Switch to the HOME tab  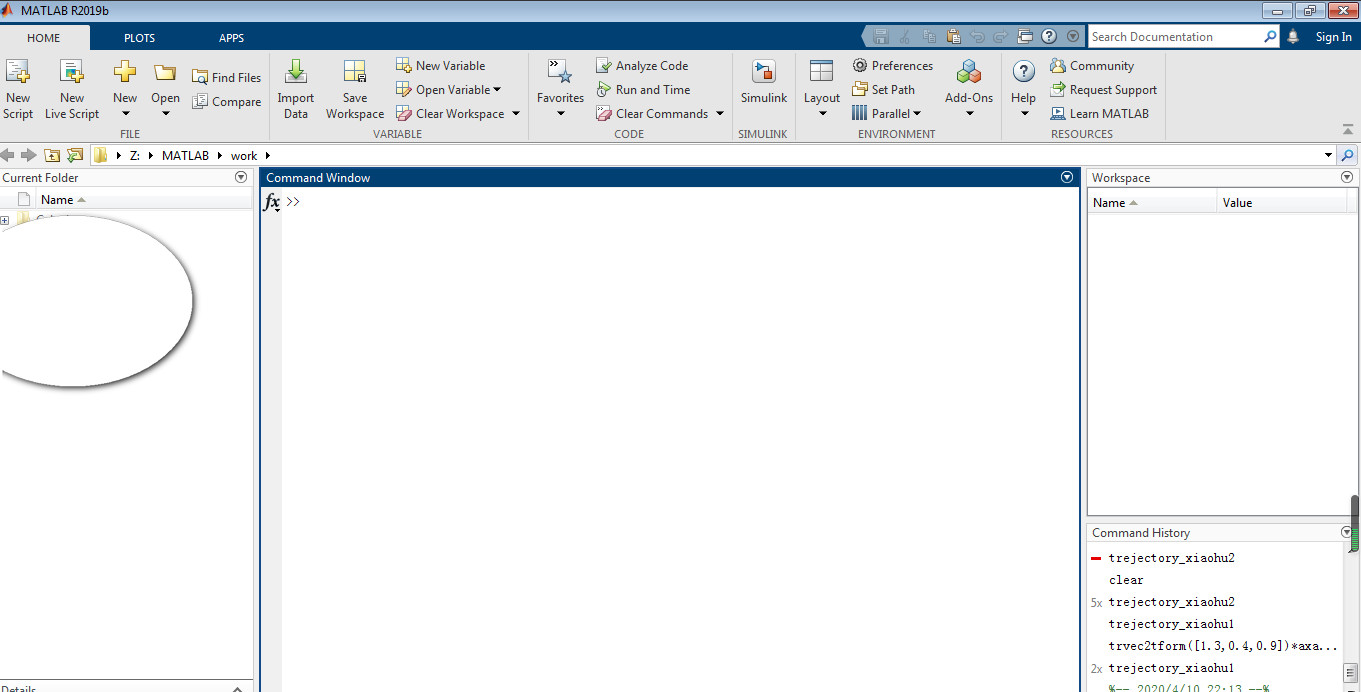(44, 37)
